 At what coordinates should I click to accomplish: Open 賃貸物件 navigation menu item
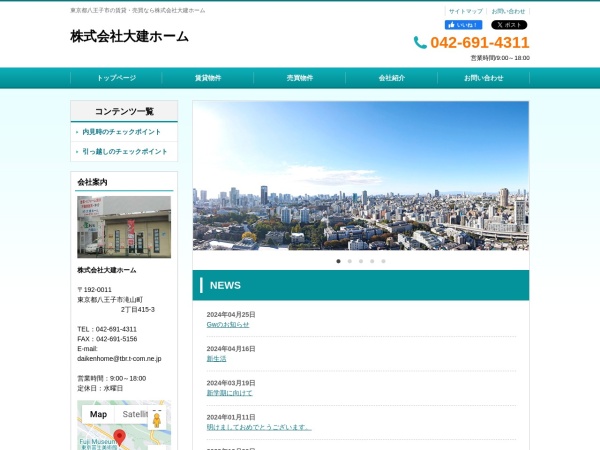click(208, 78)
